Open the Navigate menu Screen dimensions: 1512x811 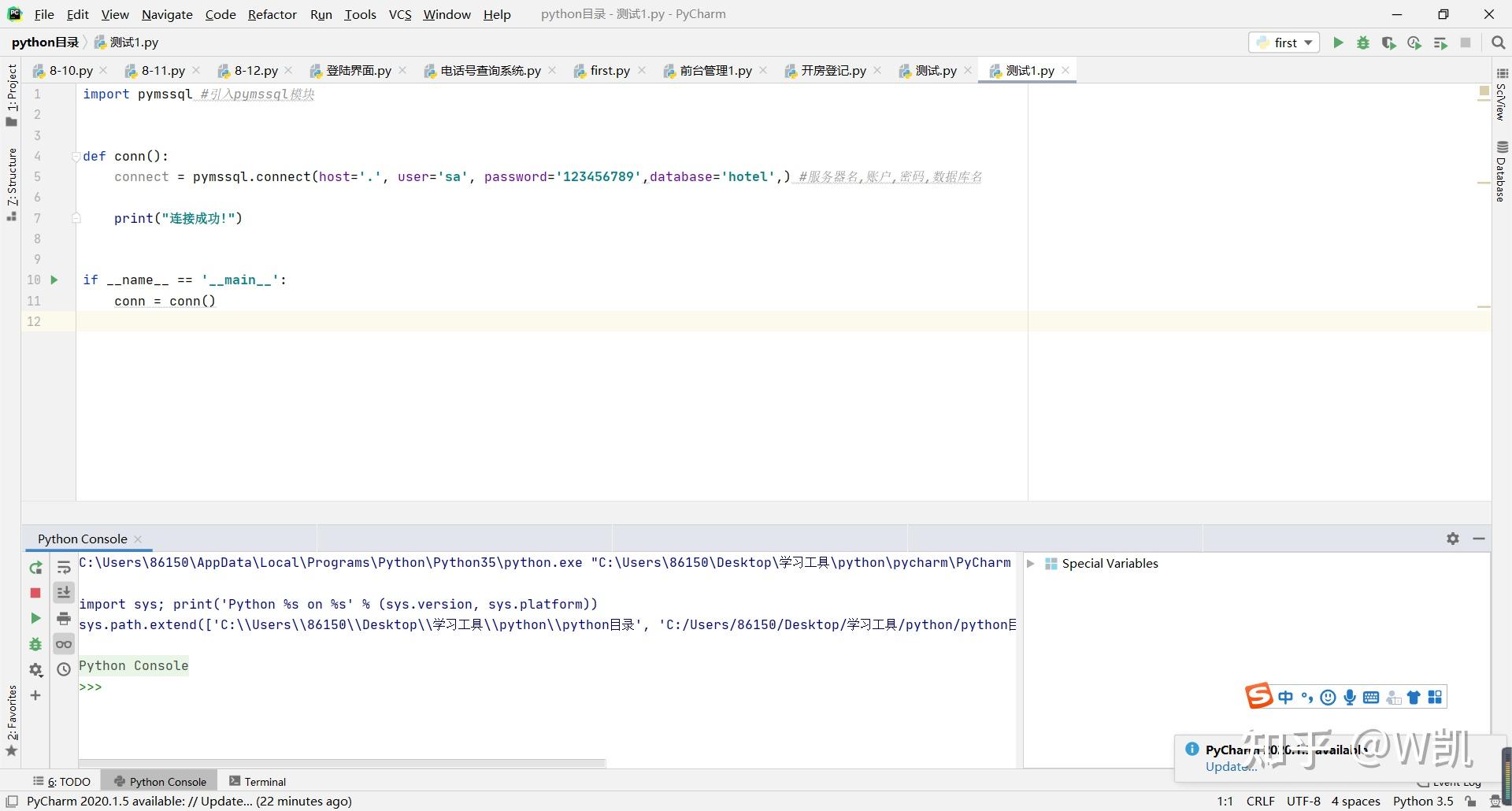[167, 14]
